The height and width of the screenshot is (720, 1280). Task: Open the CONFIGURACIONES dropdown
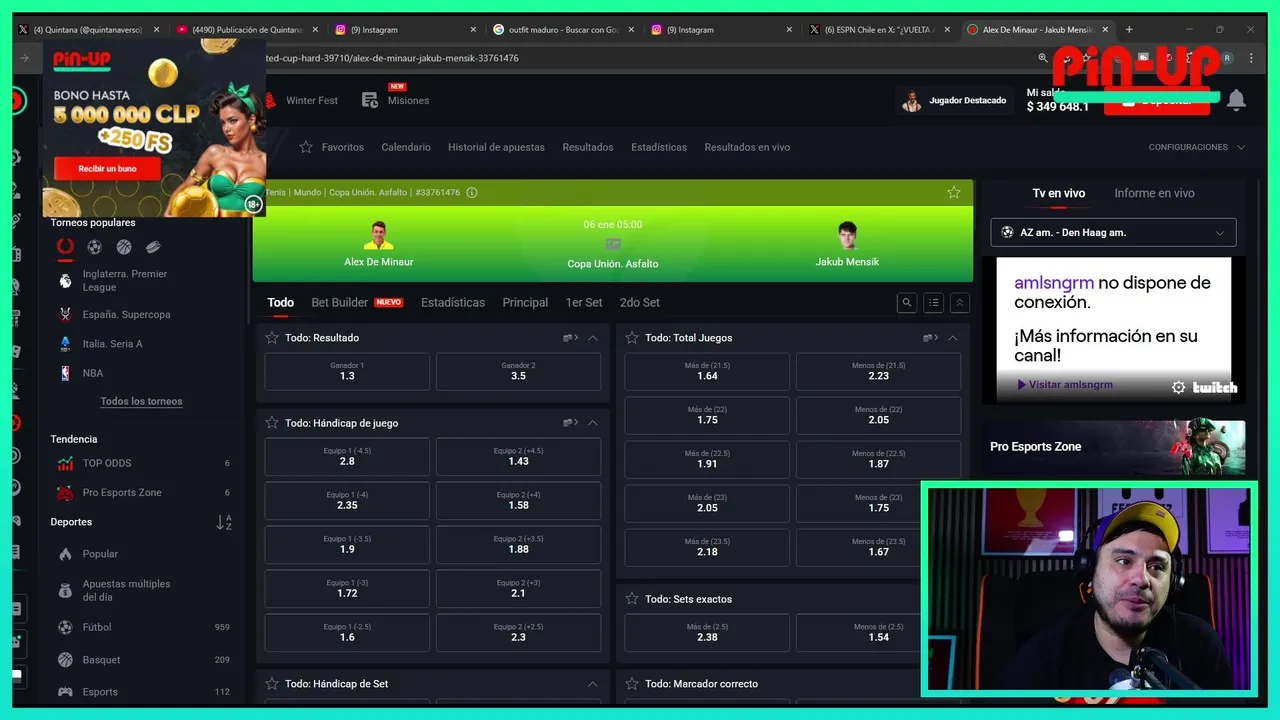1197,147
